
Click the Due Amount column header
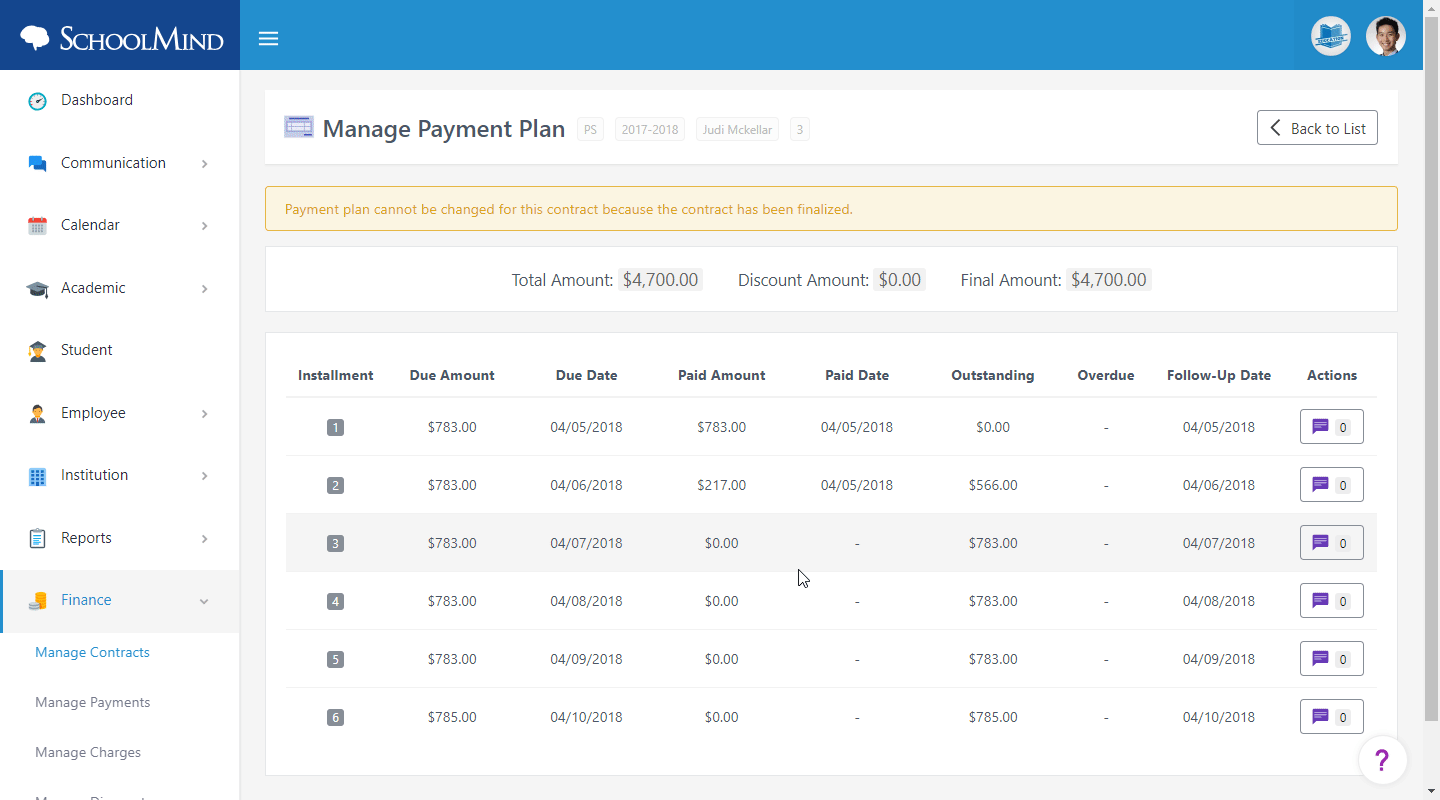coord(452,376)
